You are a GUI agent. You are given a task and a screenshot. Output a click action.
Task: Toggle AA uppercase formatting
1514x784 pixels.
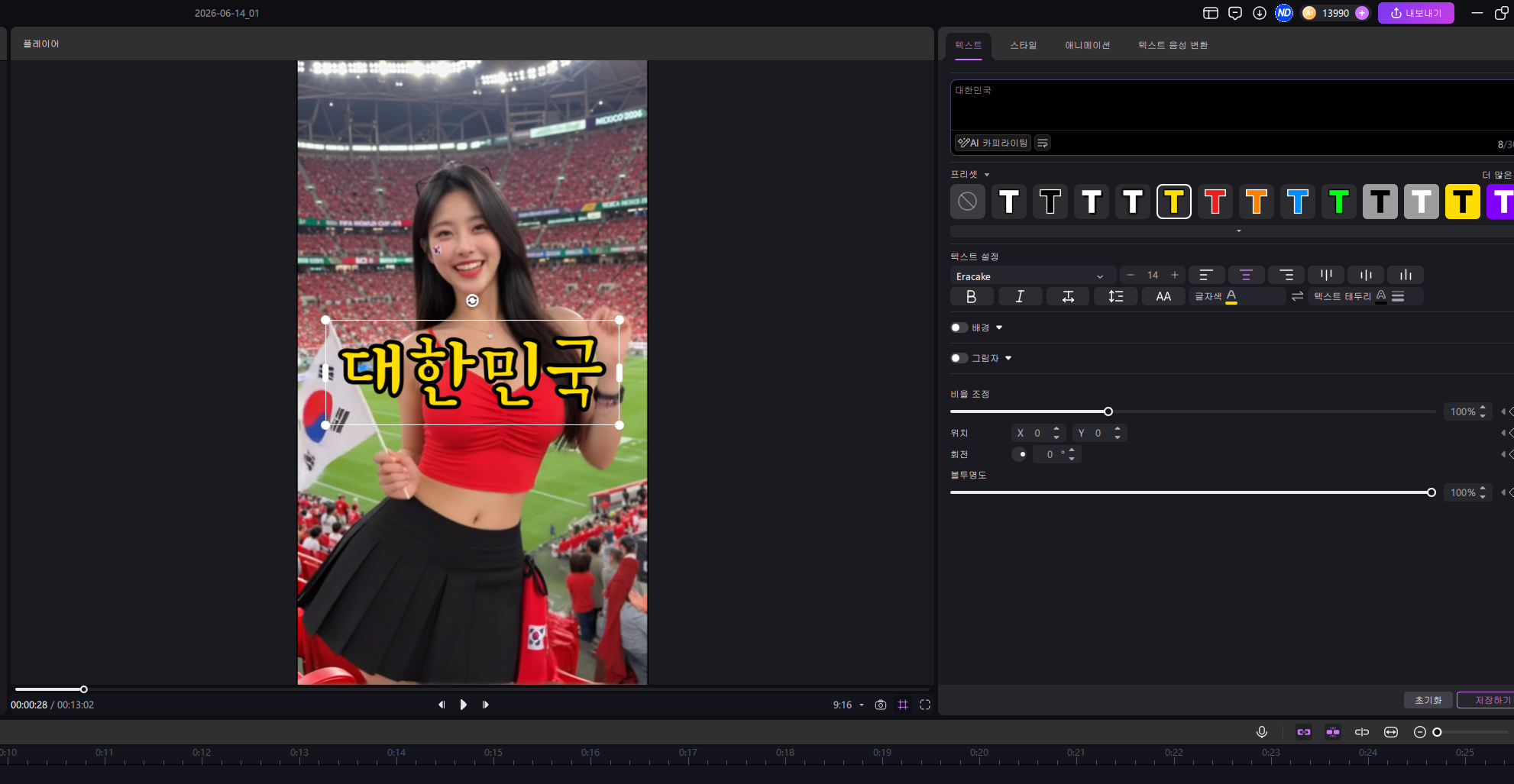coord(1163,296)
